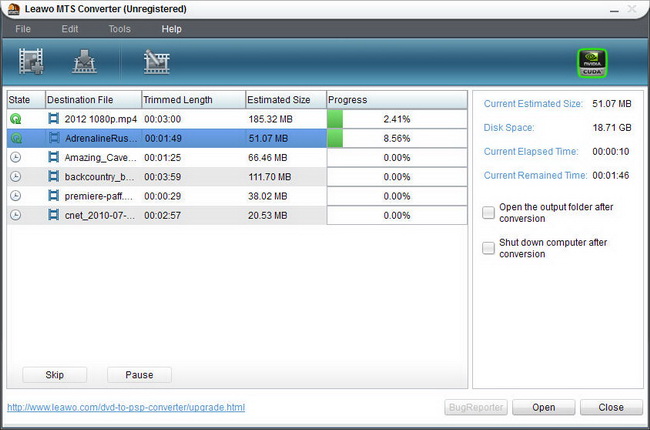Click the Open button
650x430 pixels.
[543, 407]
